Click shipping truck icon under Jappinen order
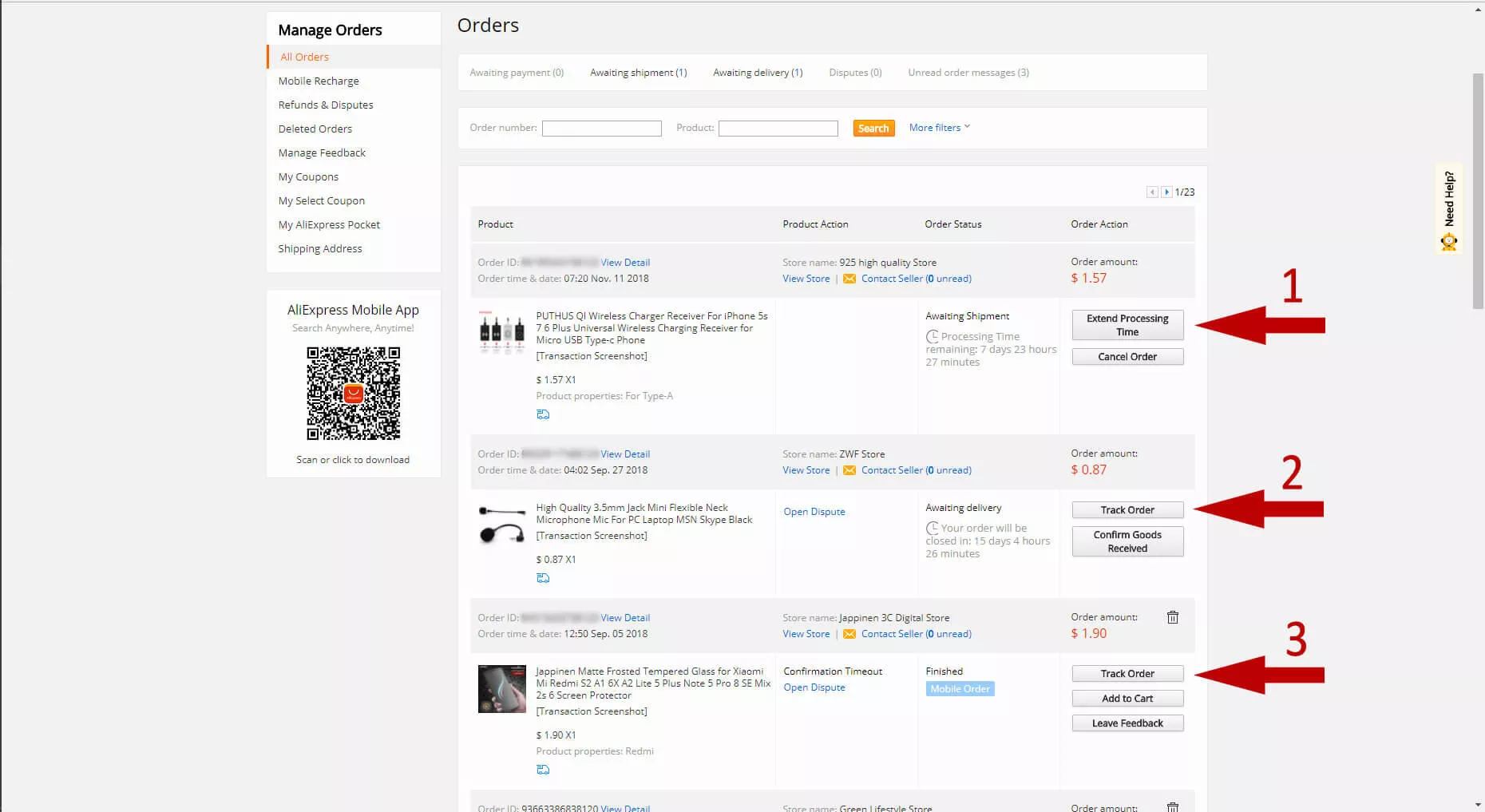1485x812 pixels. coord(543,770)
